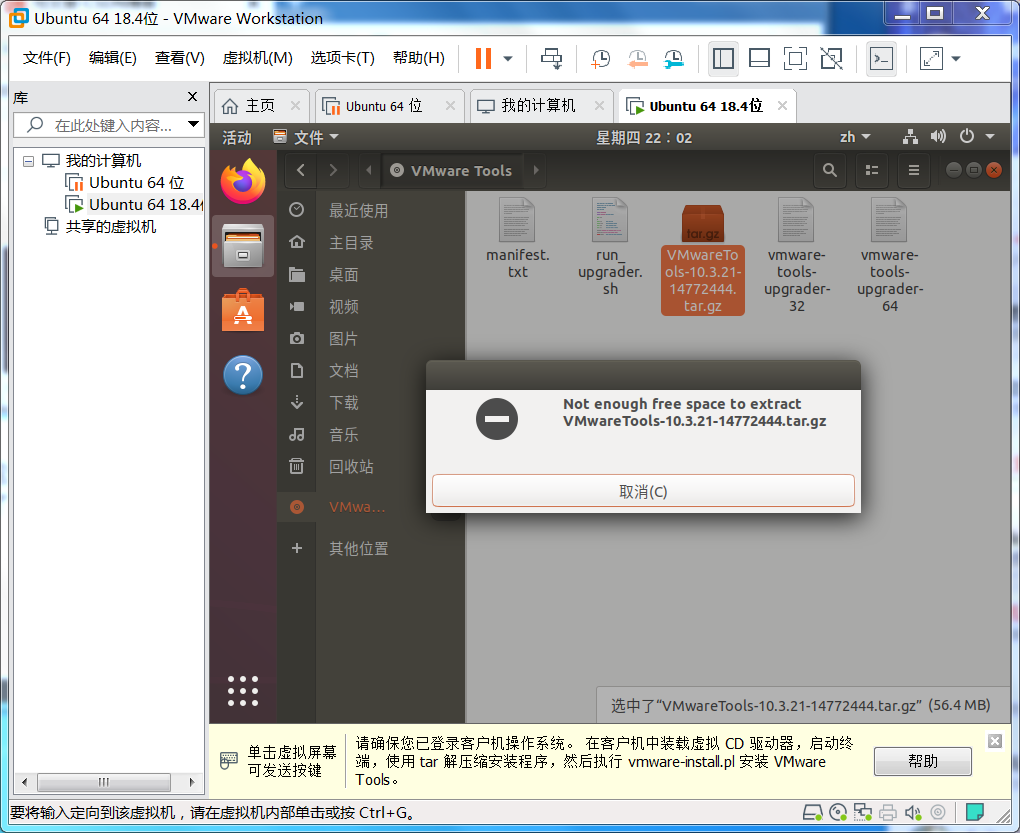Launch Firefox from the dock
Screen dimensions: 1020x833
point(243,181)
